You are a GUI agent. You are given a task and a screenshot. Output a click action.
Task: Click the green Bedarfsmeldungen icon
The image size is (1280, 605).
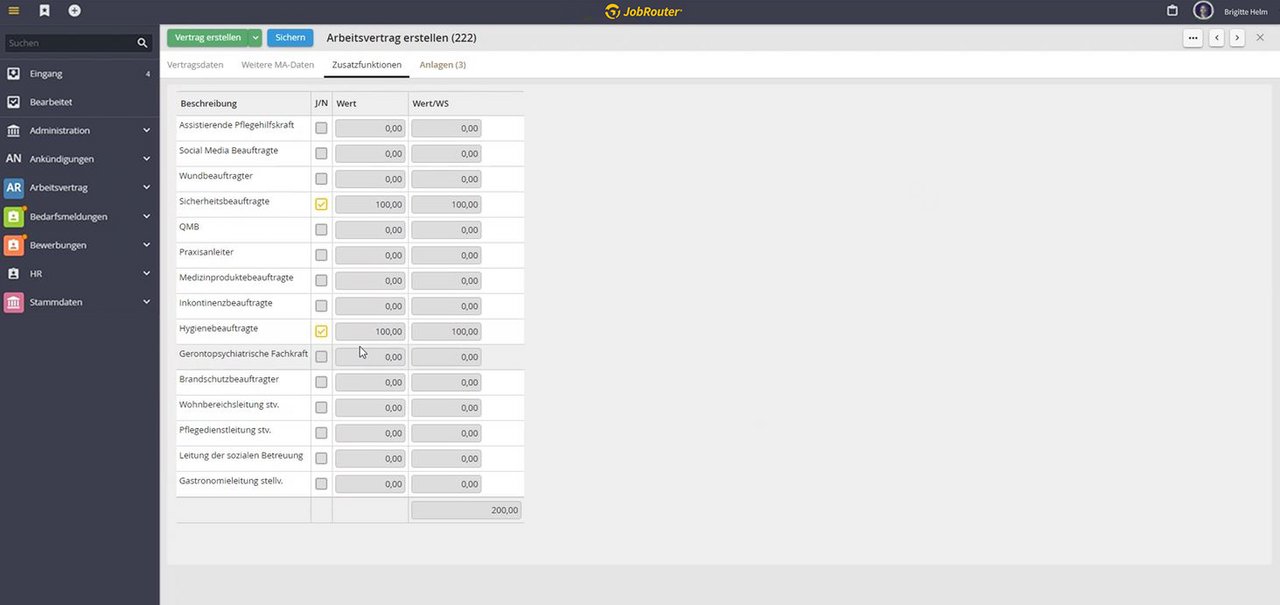(14, 216)
